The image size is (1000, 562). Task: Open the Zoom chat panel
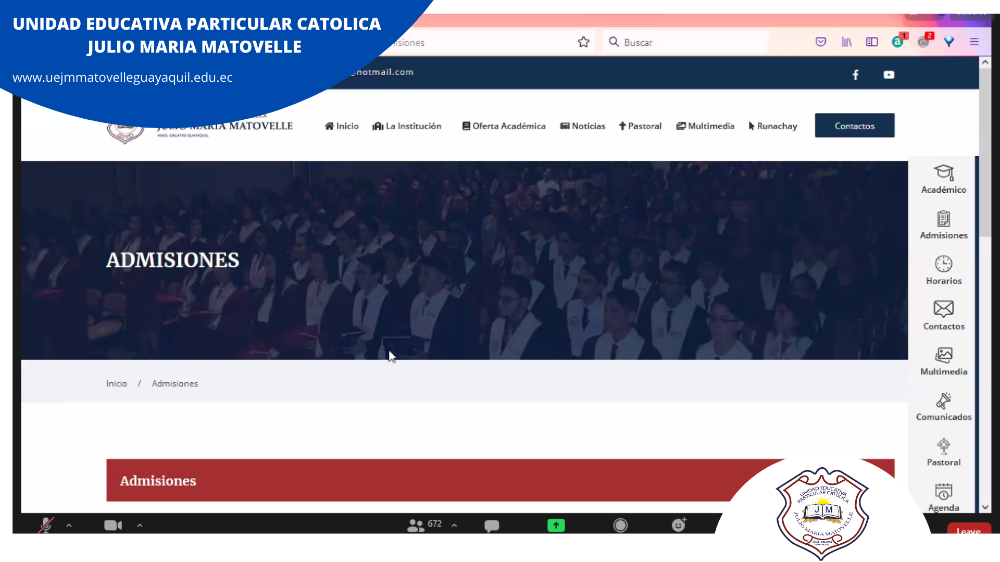(491, 526)
